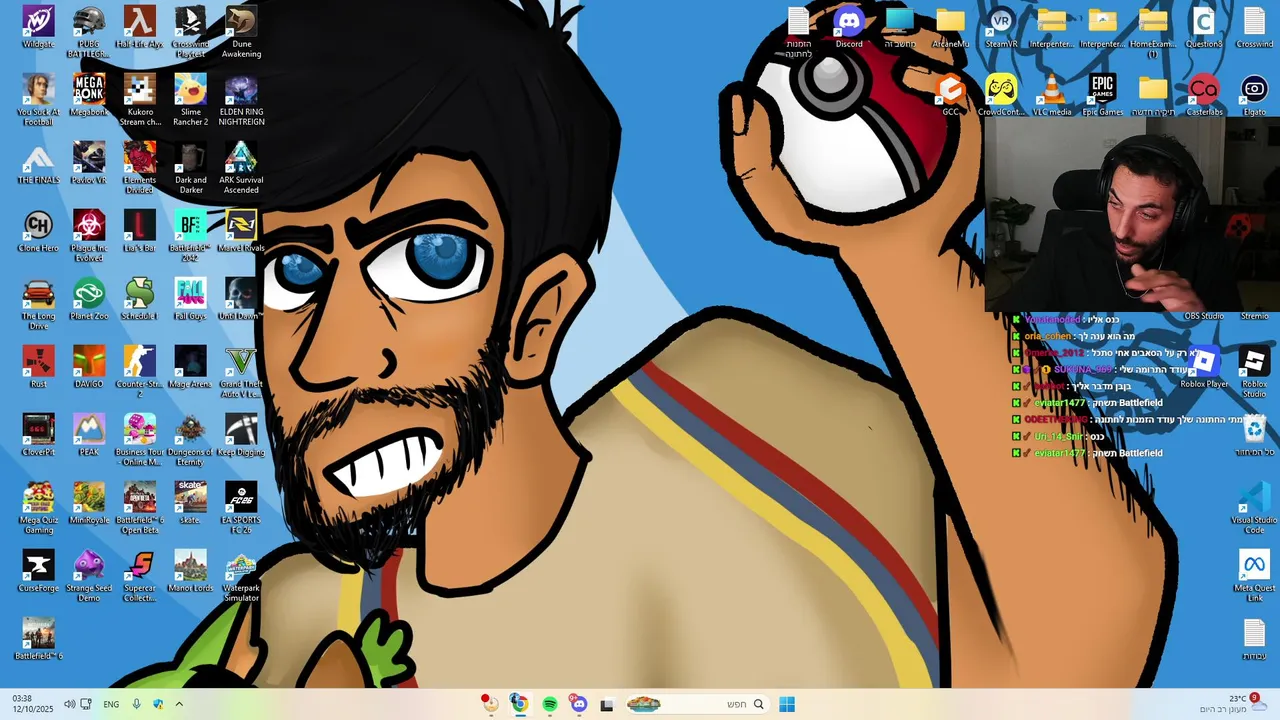Open Dungeons of Eternity shortcut
This screenshot has height=720, width=1280.
point(190,439)
